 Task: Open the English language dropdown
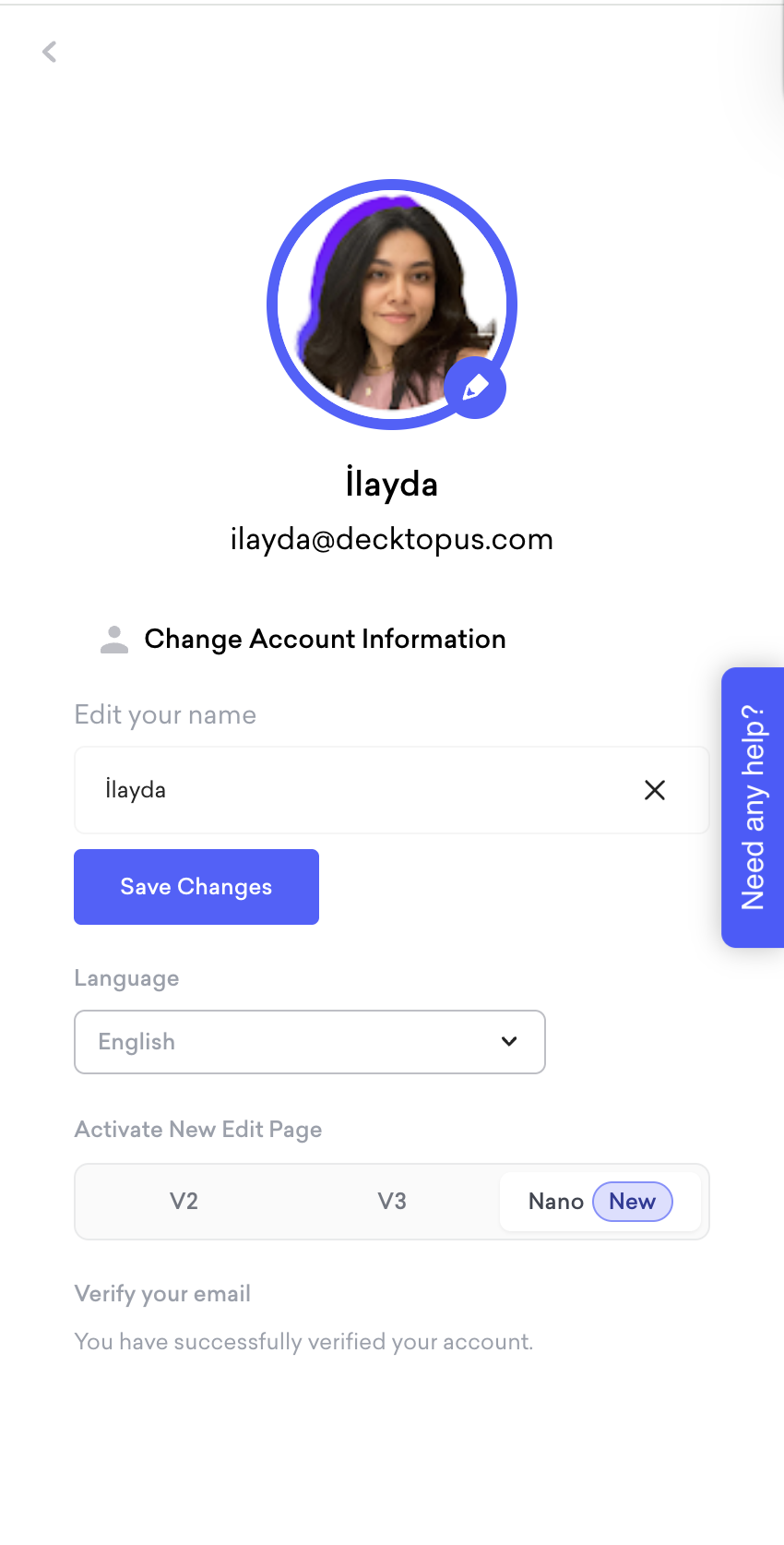pos(310,1042)
